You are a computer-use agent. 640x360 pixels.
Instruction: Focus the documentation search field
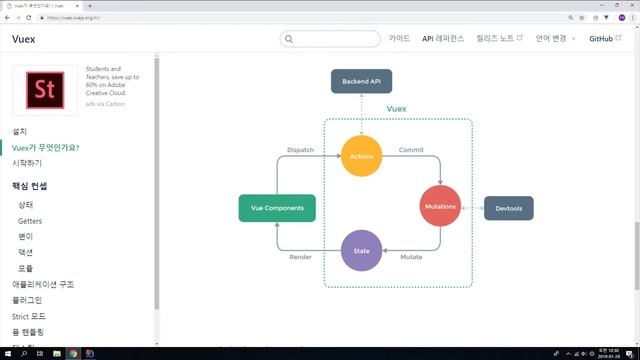coord(330,39)
